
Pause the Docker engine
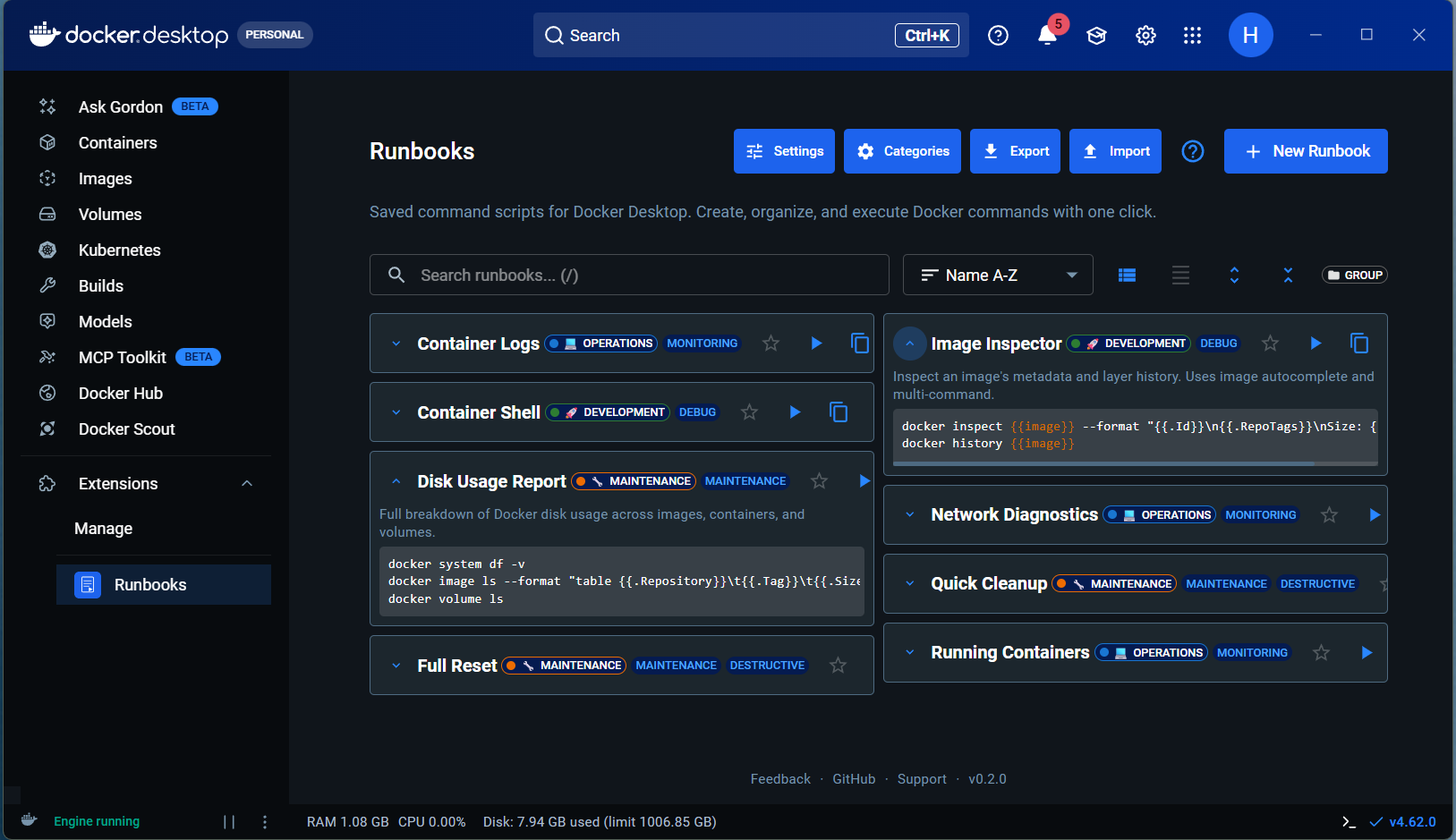[x=229, y=822]
